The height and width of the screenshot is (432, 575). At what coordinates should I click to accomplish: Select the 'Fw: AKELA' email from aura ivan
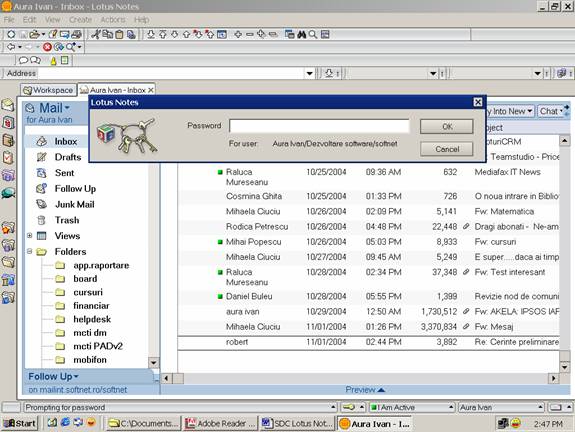(369, 312)
